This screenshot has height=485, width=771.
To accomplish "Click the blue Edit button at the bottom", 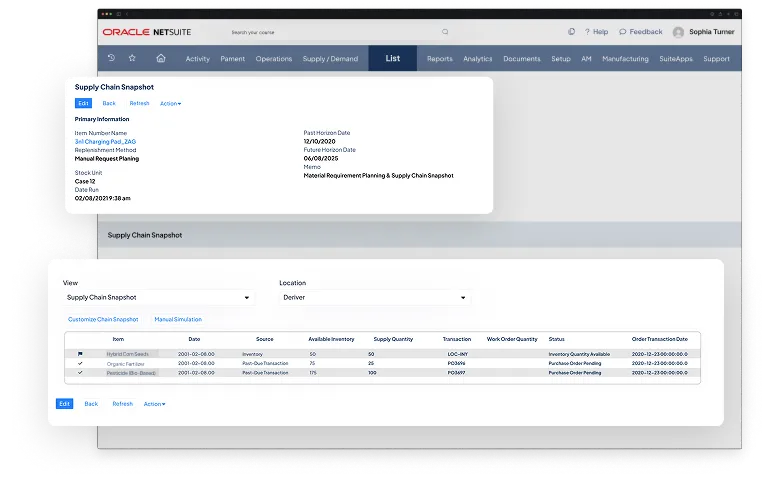I will 64,404.
